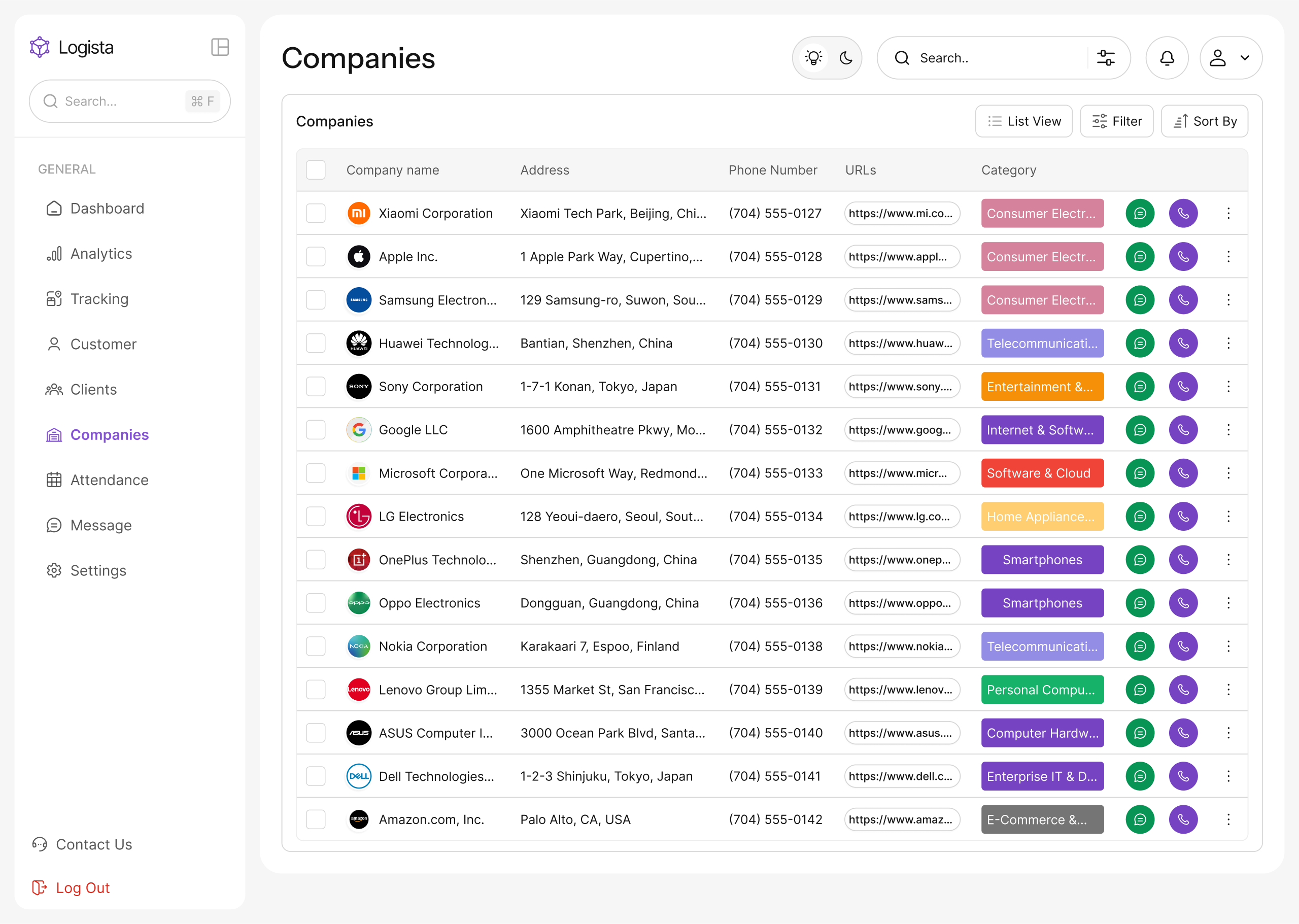Open more options for Apple Inc.

[x=1228, y=257]
